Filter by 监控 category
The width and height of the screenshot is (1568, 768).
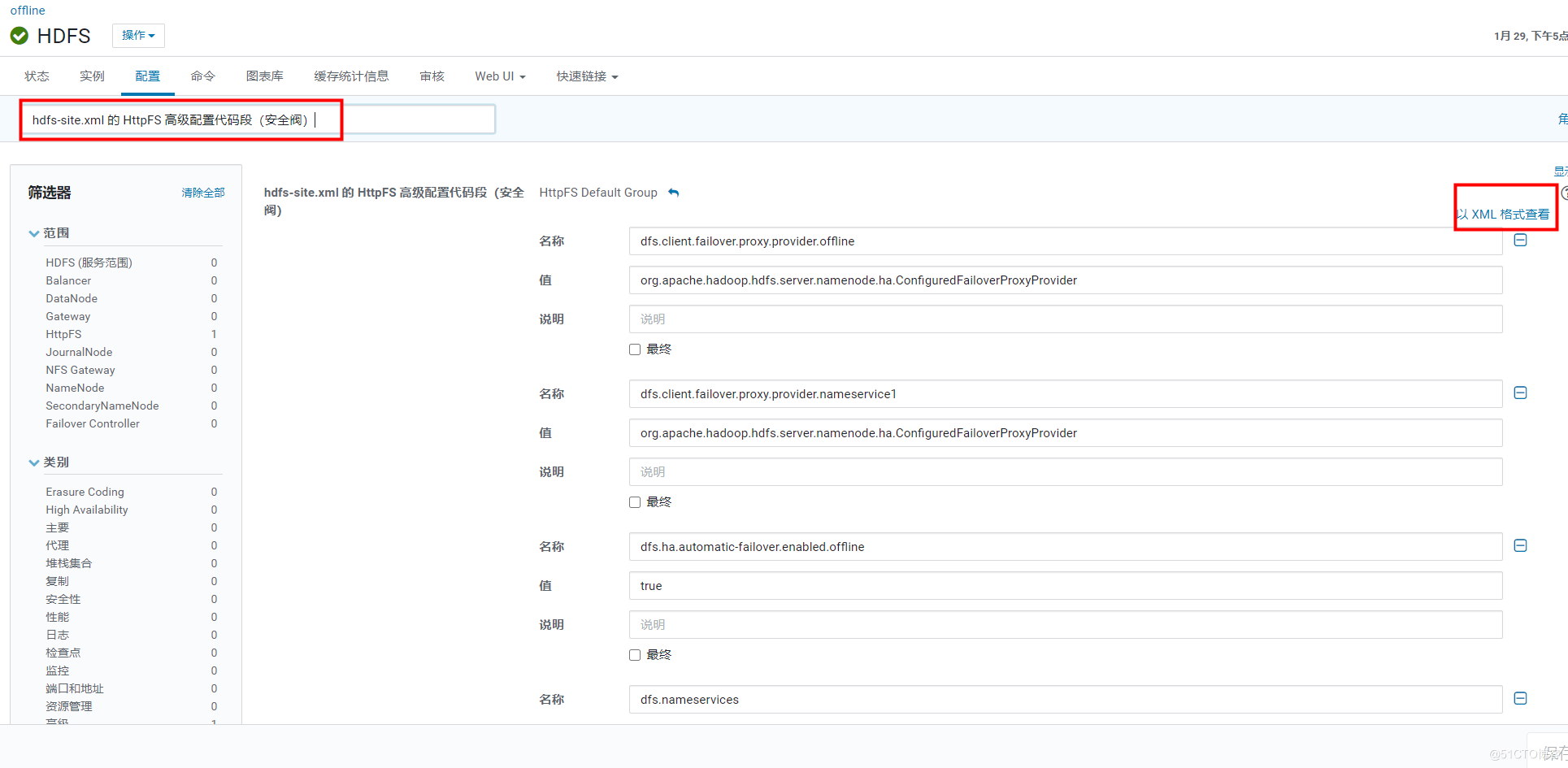[x=57, y=670]
